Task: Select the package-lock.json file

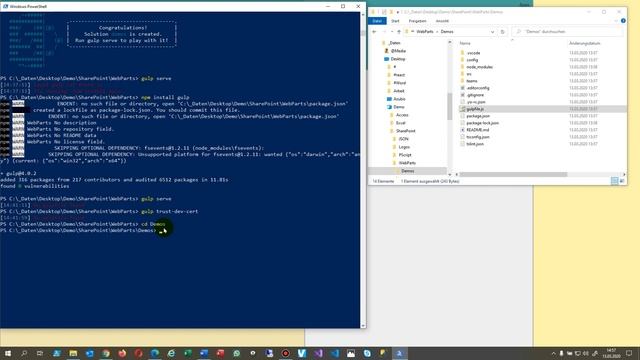Action: 482,123
